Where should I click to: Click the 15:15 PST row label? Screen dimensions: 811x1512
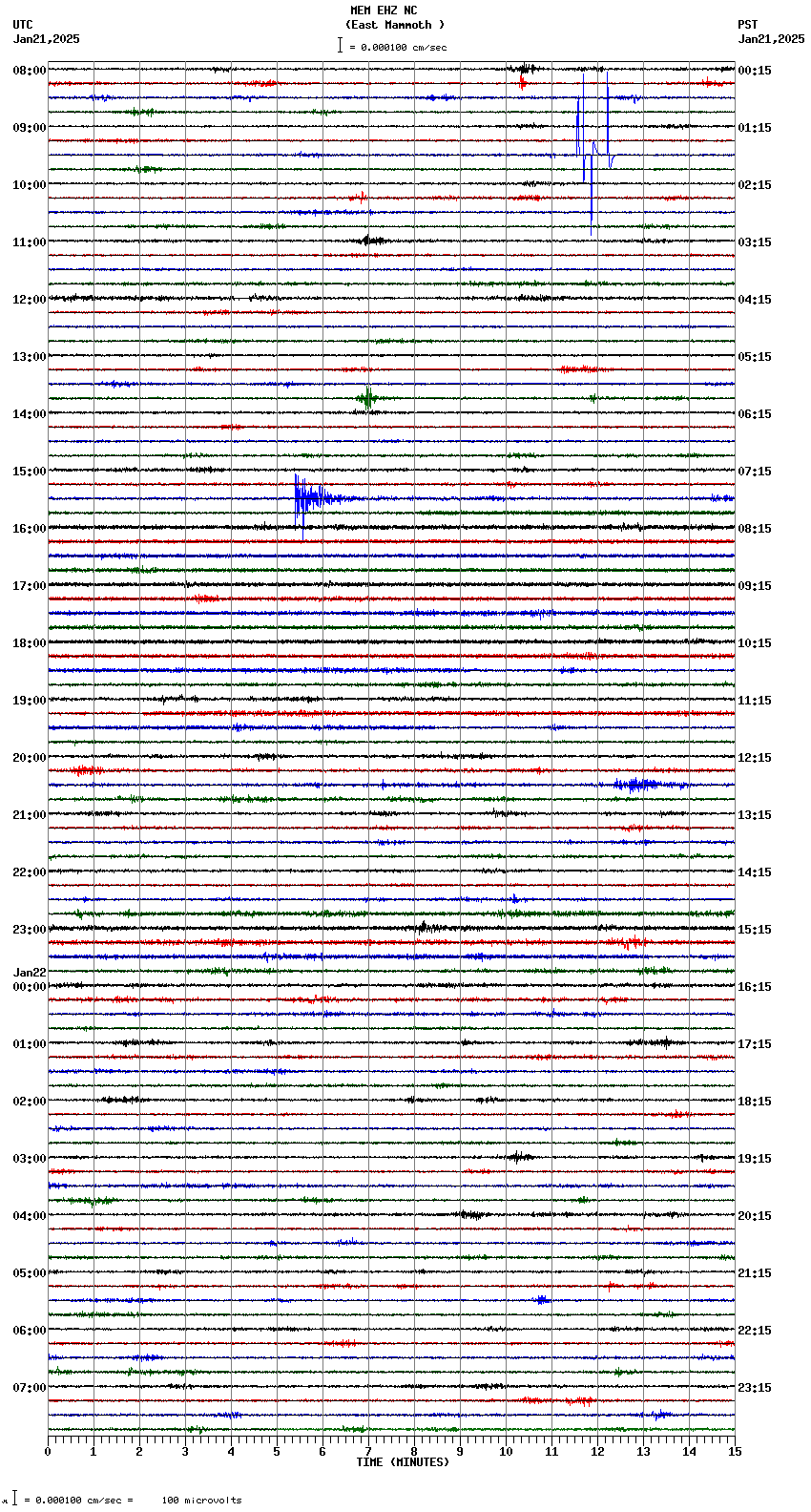coord(755,930)
